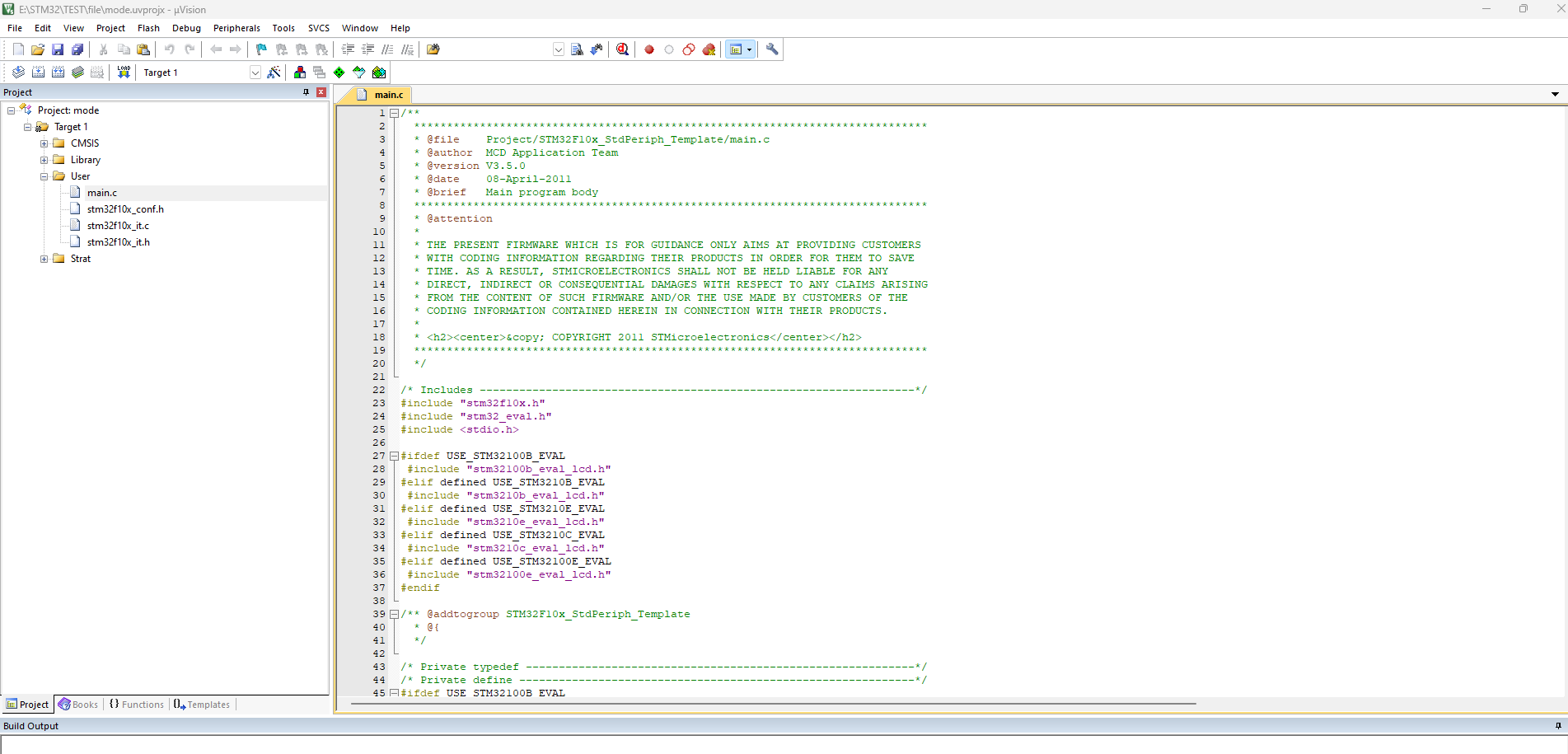Viewport: 1568px width, 754px height.
Task: Insert a bookmark with the flag icon
Action: pyautogui.click(x=261, y=49)
